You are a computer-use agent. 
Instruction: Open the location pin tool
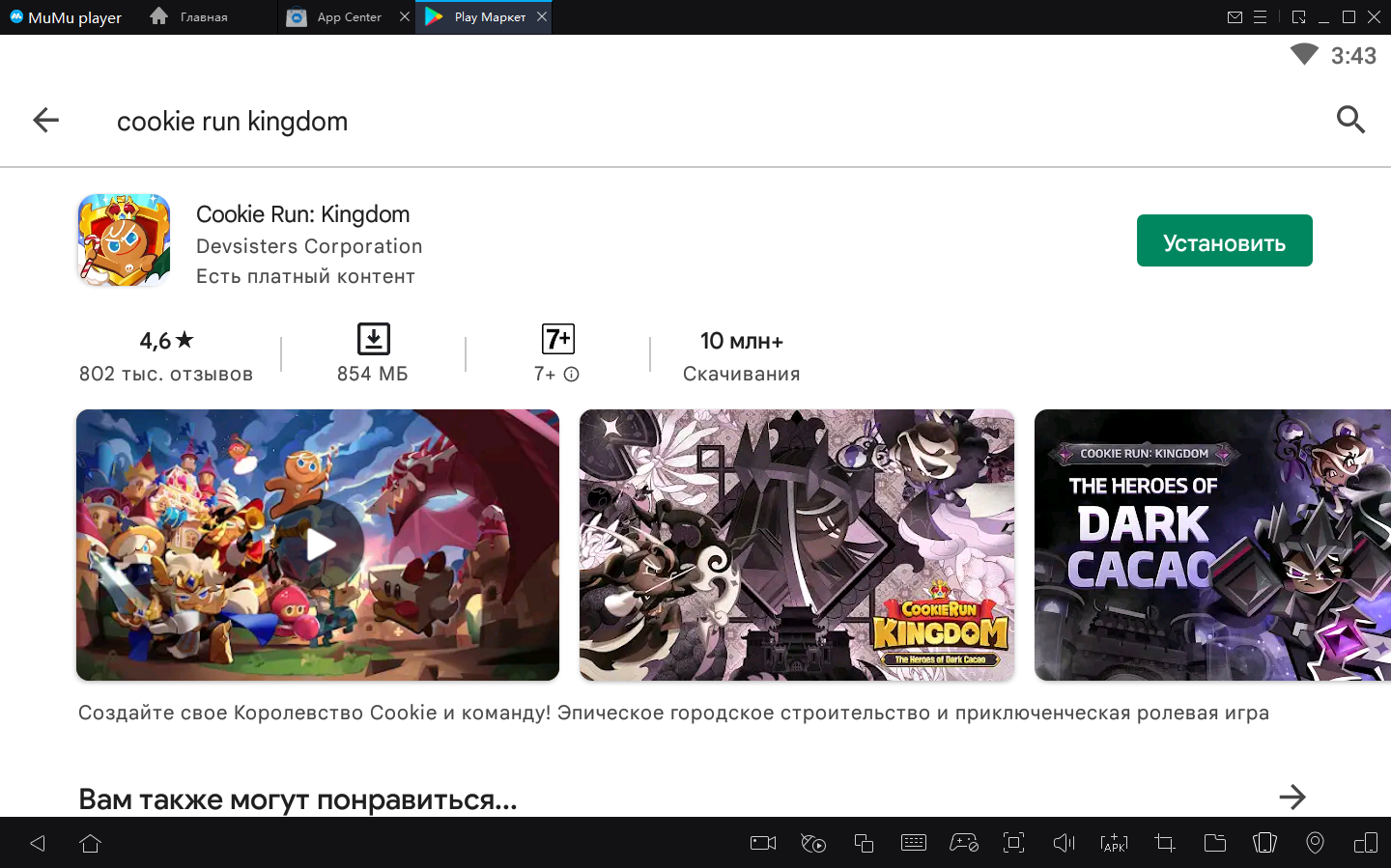(1315, 843)
